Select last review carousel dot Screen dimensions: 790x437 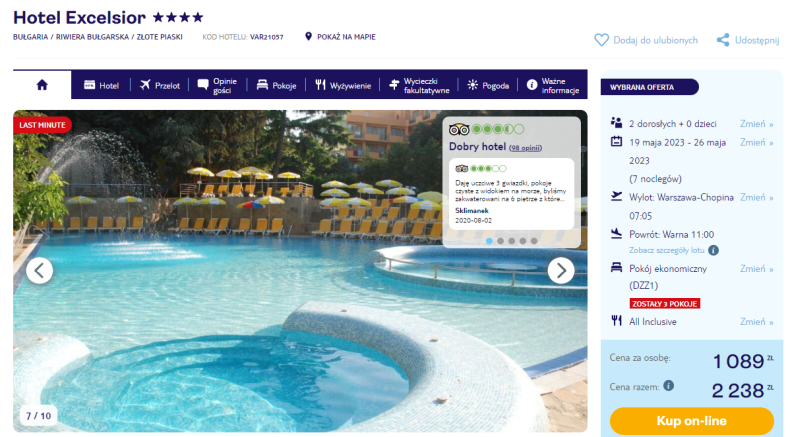coord(534,241)
